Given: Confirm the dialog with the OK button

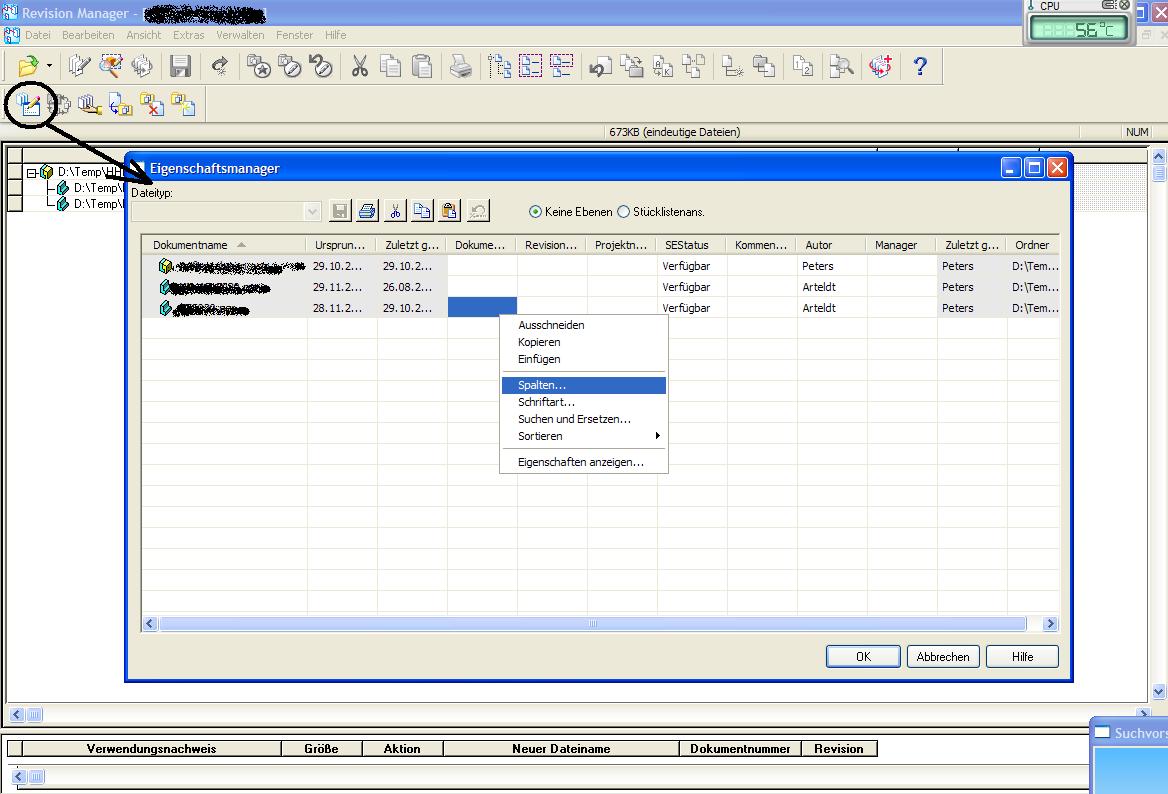Looking at the screenshot, I should [863, 657].
